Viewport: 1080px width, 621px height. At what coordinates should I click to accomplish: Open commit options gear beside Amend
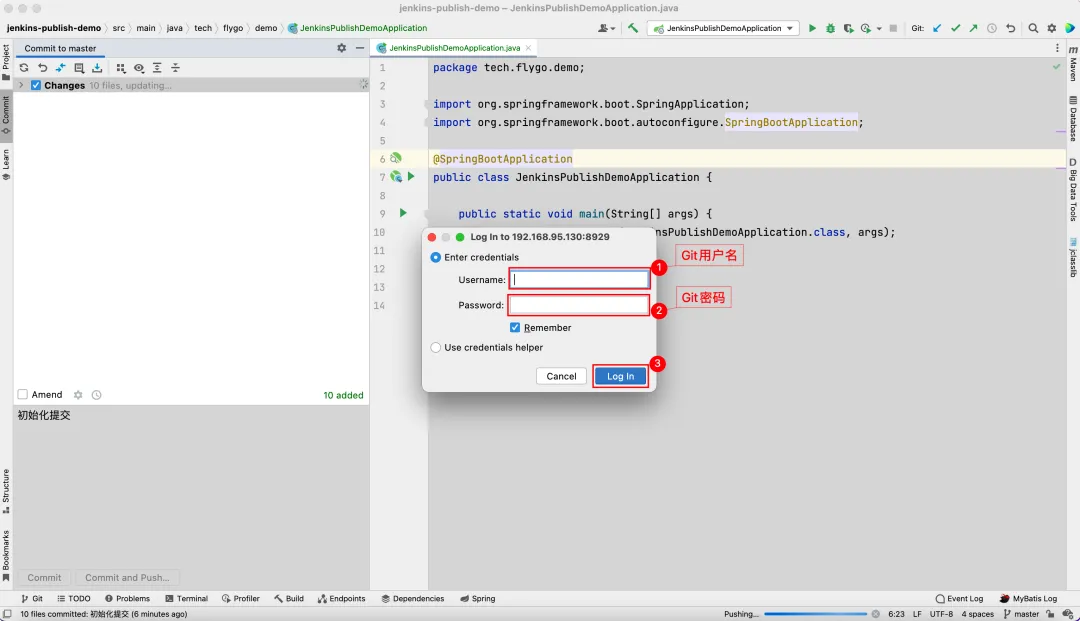78,394
